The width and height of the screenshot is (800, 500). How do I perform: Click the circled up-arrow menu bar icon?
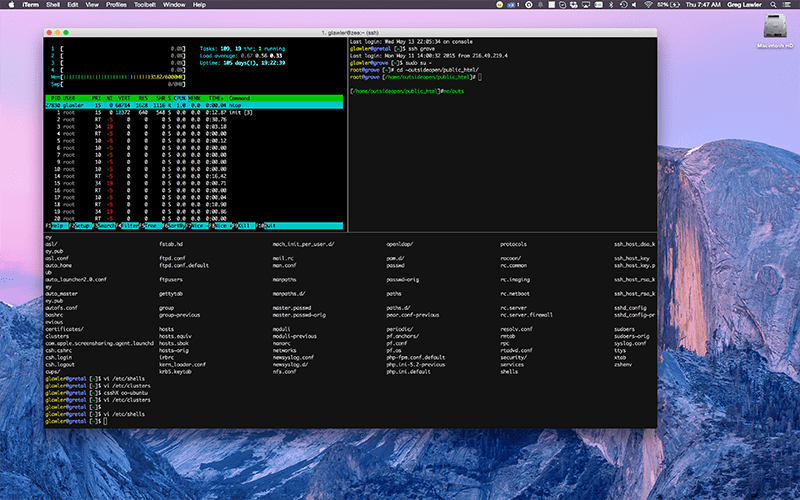point(529,5)
